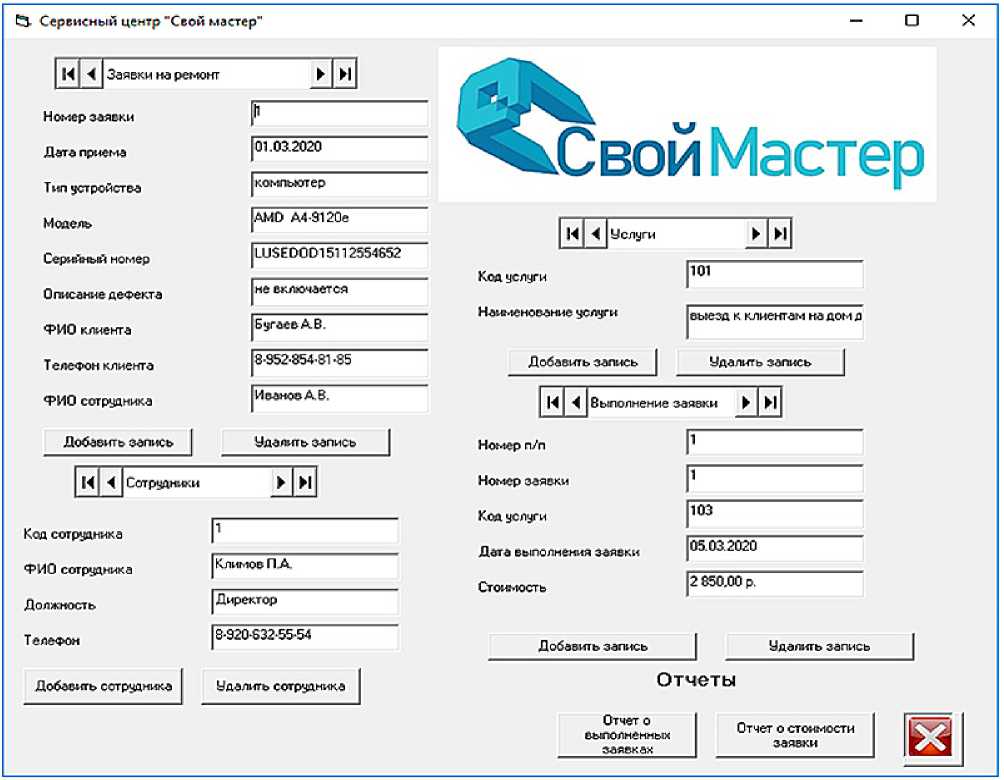Click Код услуги field with 103
The height and width of the screenshot is (780, 1004).
tap(775, 513)
